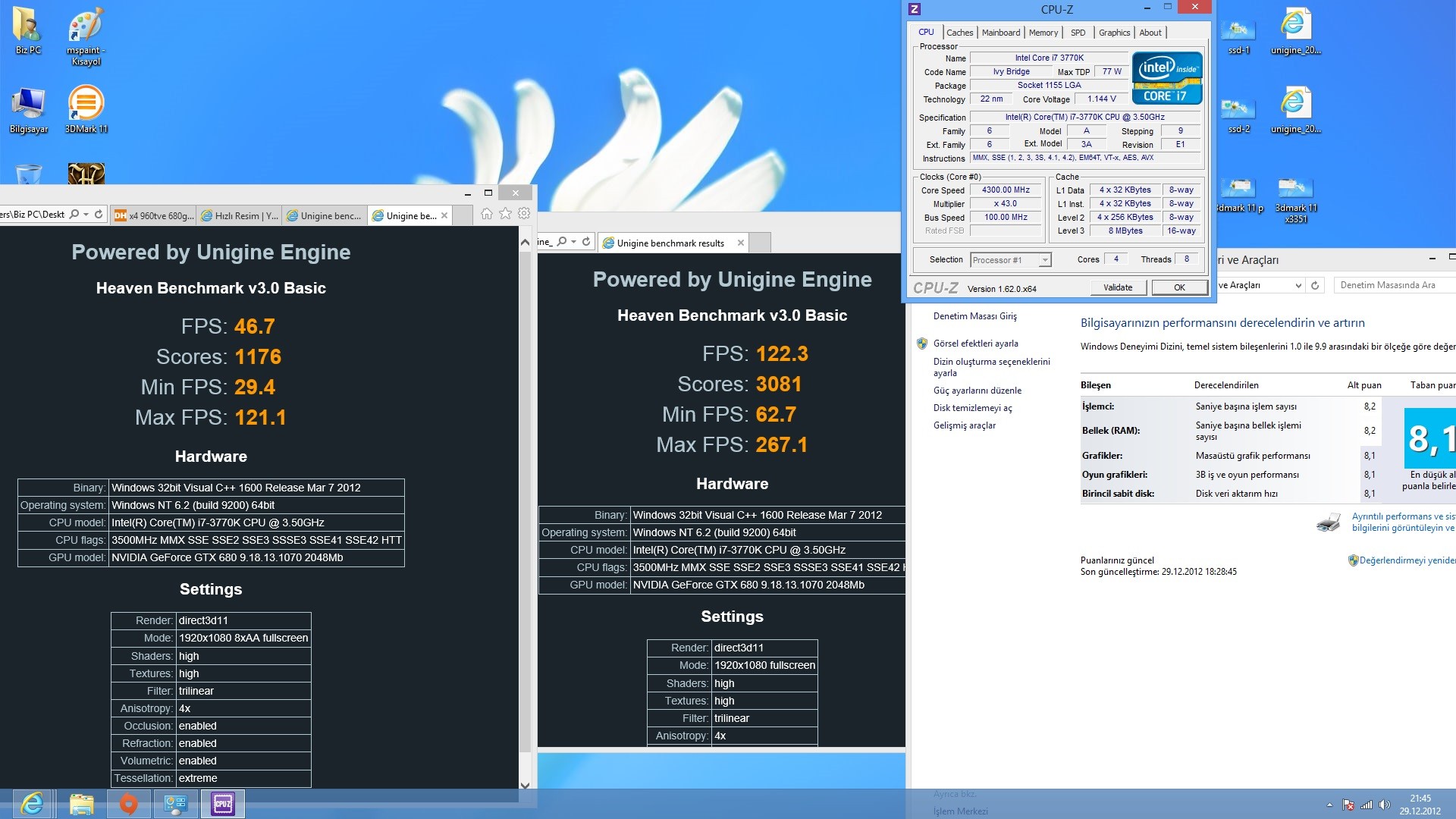Refresh the page in right browser window
Viewport: 1456px width, 819px height.
[x=586, y=242]
